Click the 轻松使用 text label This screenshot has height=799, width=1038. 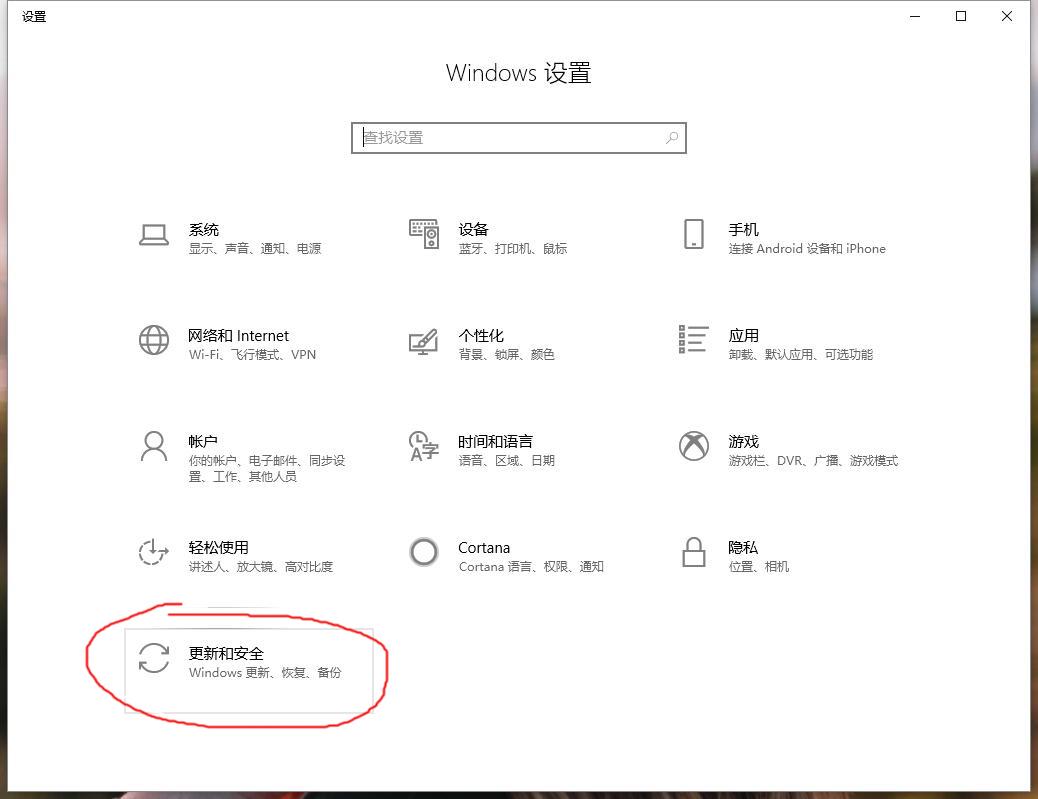point(218,547)
